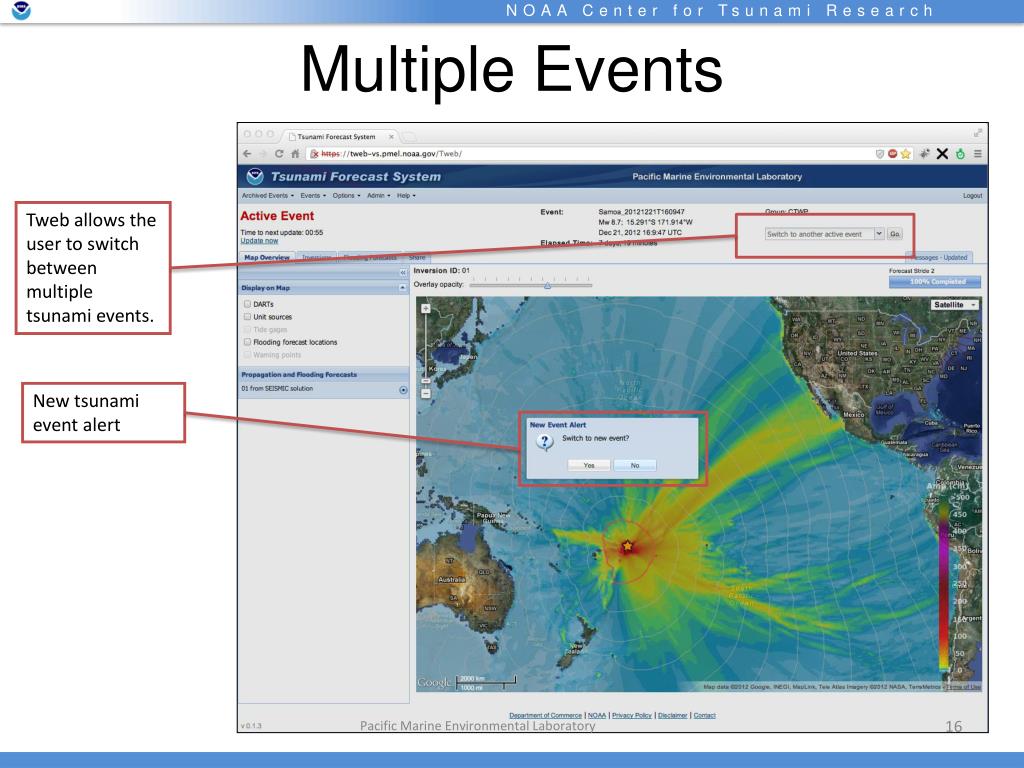
Task: Click Yes in New Event Alert
Action: click(x=588, y=465)
